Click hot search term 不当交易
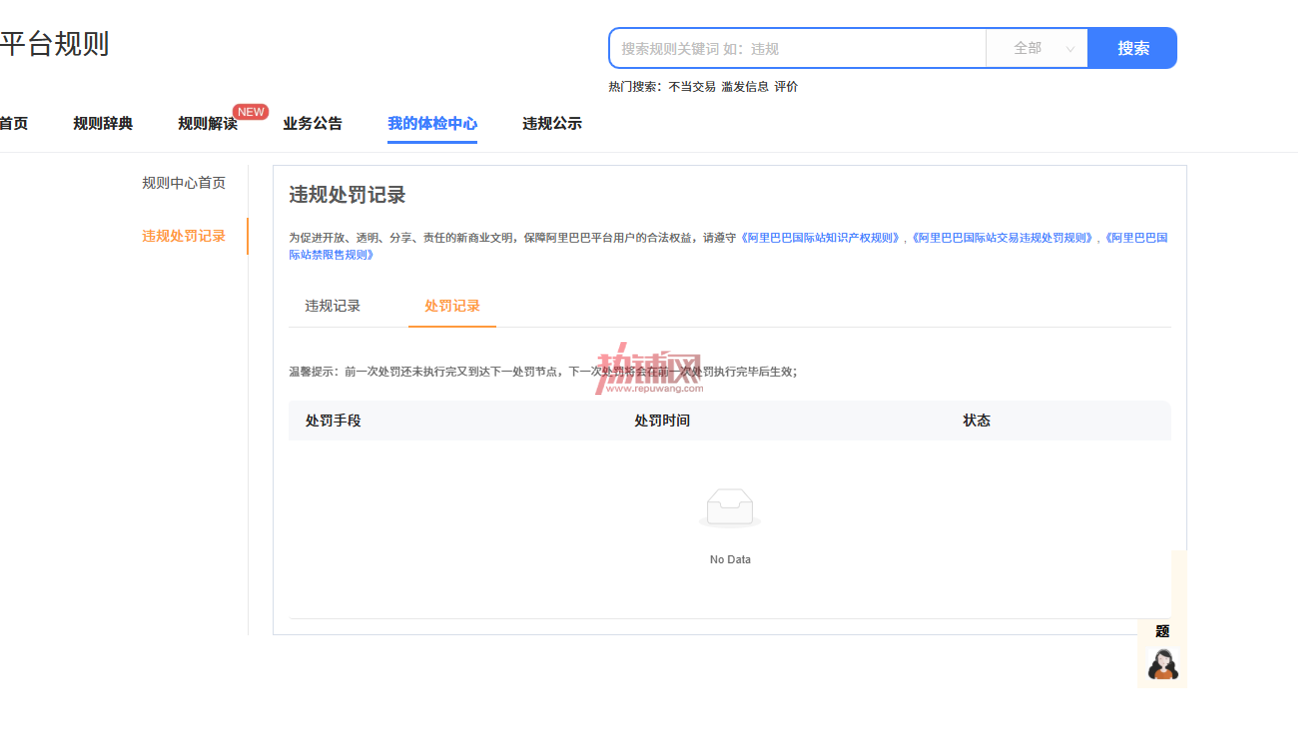 692,87
